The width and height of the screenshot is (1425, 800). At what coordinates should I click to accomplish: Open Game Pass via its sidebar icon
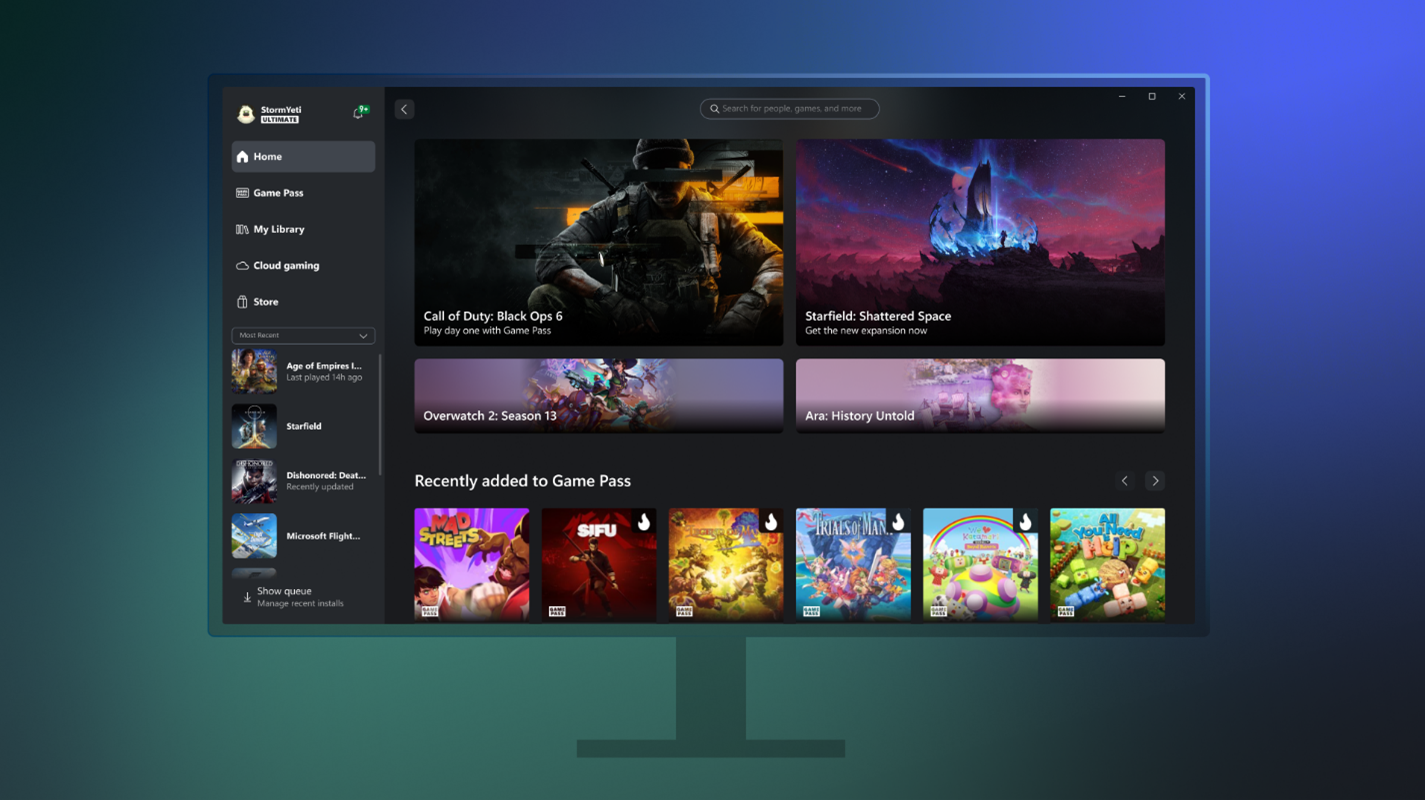coord(242,192)
